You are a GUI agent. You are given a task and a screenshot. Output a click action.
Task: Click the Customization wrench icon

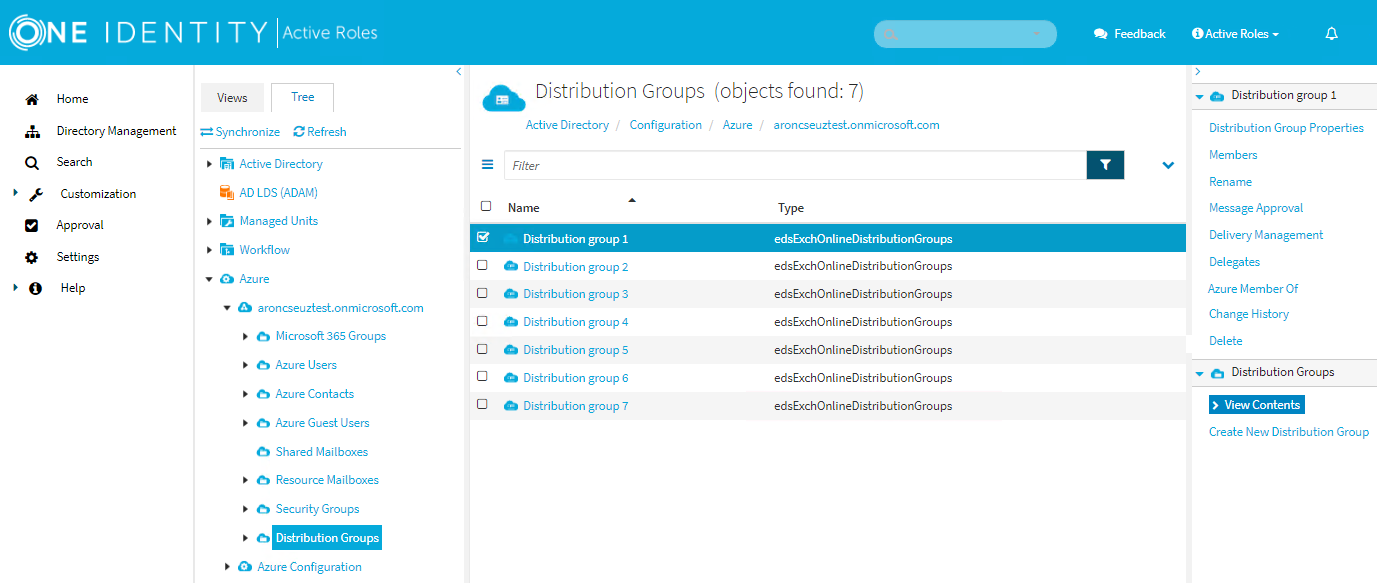[36, 194]
